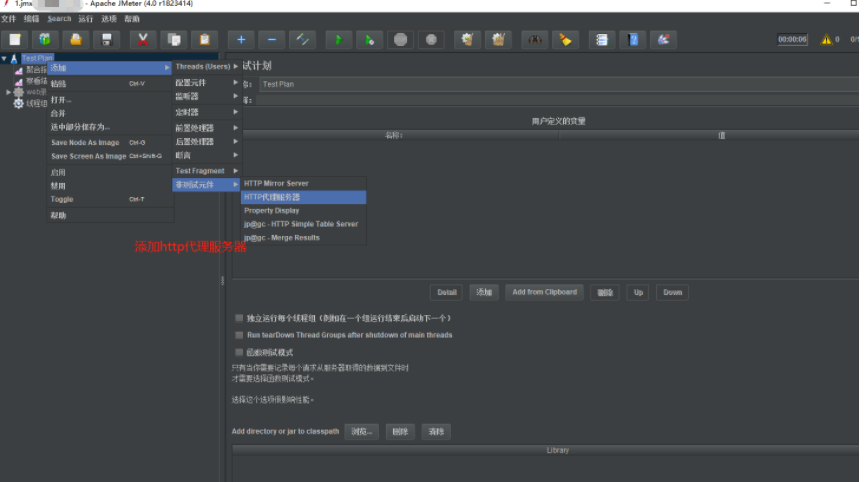Enable Run tearDown Thread Groups checkbox
The width and height of the screenshot is (864, 482).
pos(239,335)
